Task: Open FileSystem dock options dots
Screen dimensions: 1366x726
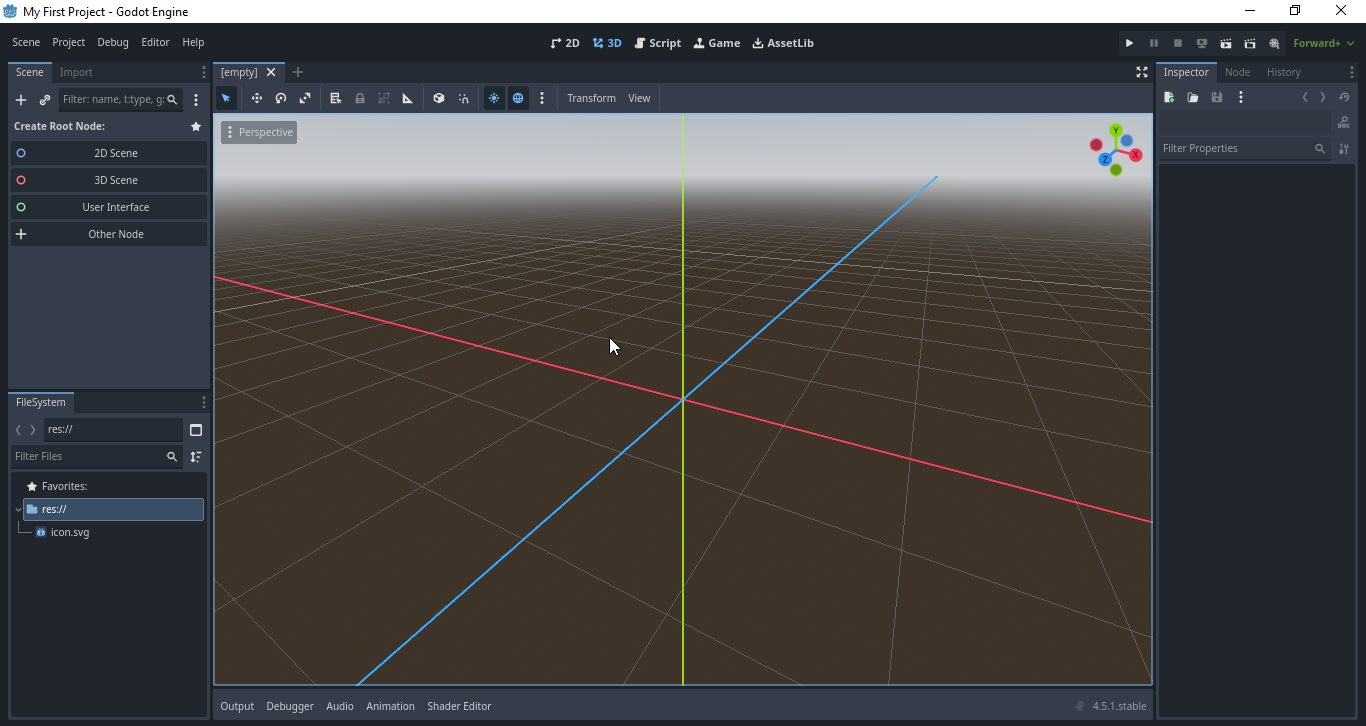Action: tap(204, 402)
